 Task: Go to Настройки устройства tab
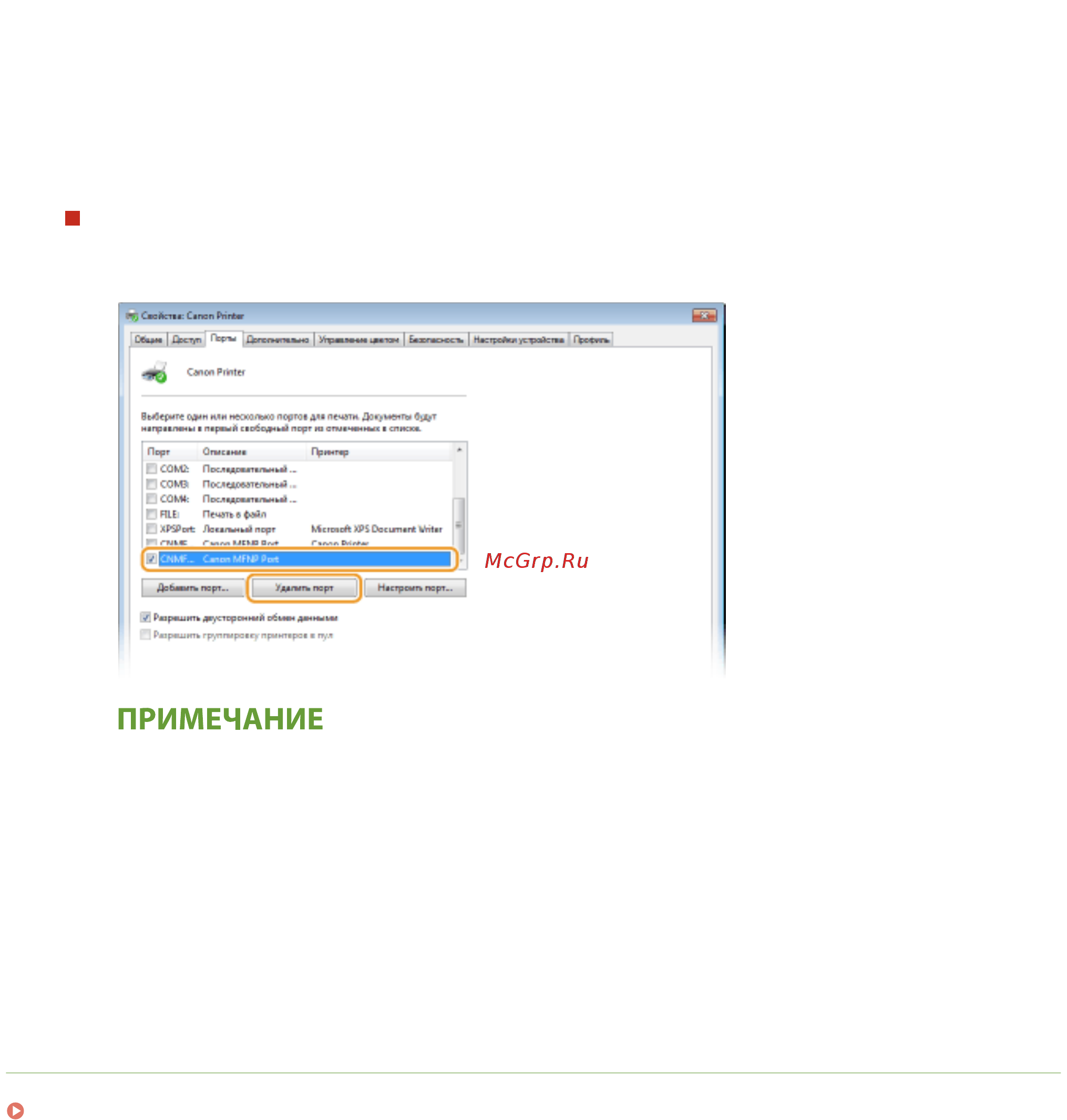(519, 340)
